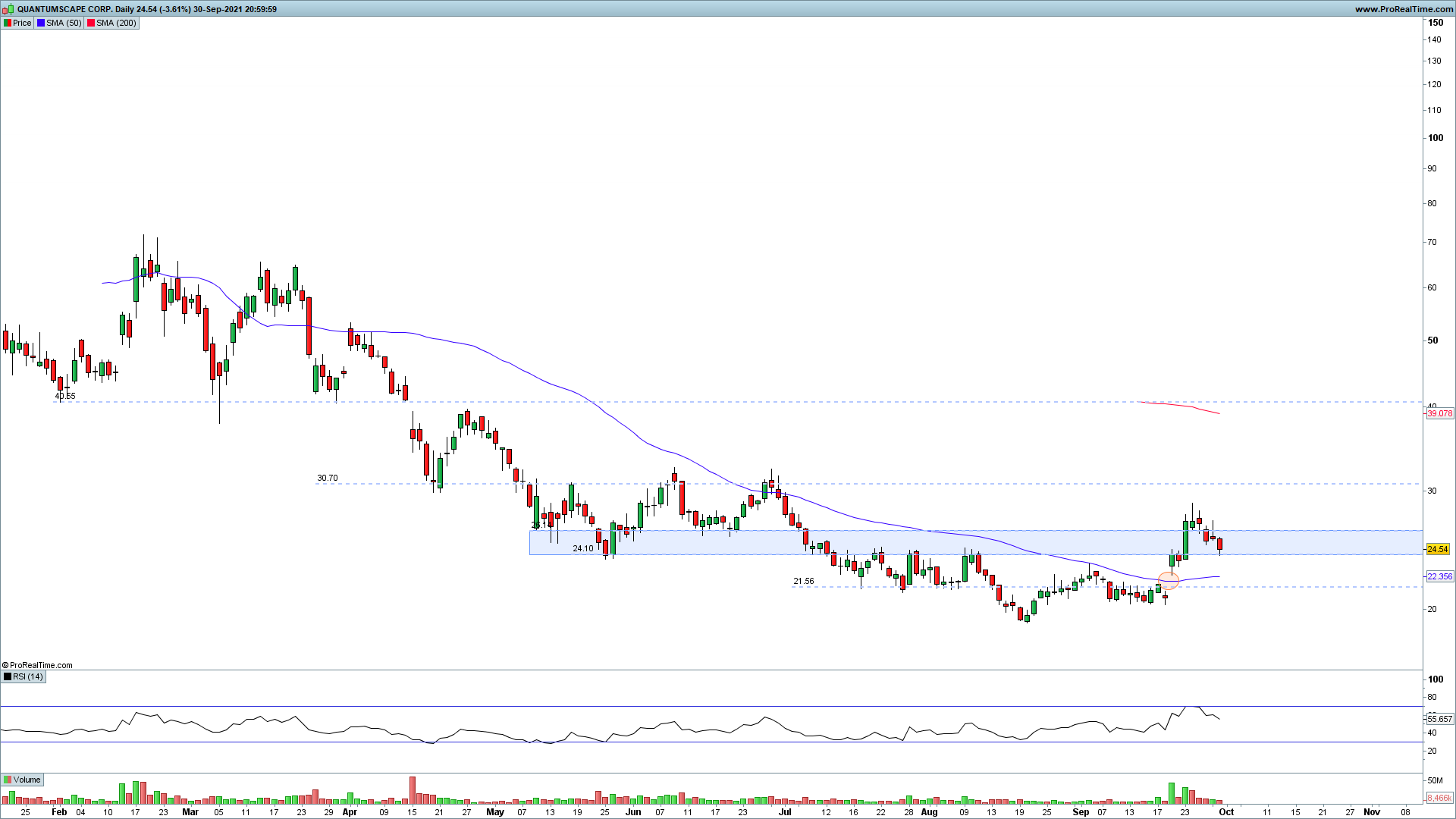Viewport: 1456px width, 819px height.
Task: Click the 8,466k volume value tag
Action: [1439, 798]
